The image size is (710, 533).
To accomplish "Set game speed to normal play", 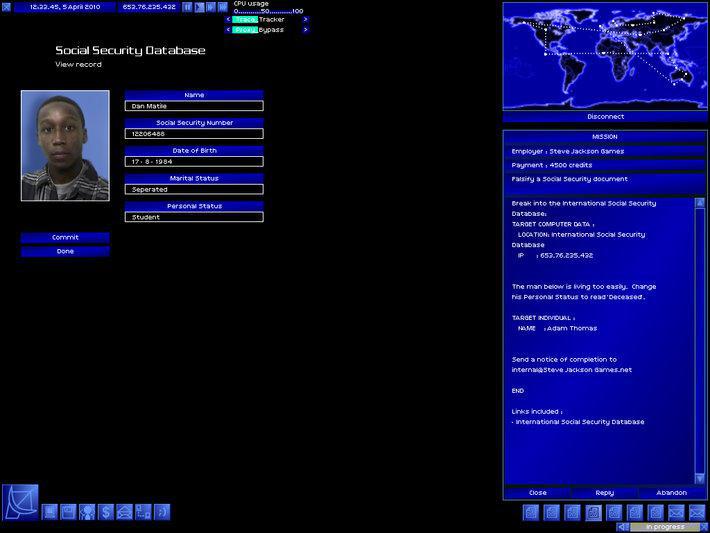I will coord(199,7).
